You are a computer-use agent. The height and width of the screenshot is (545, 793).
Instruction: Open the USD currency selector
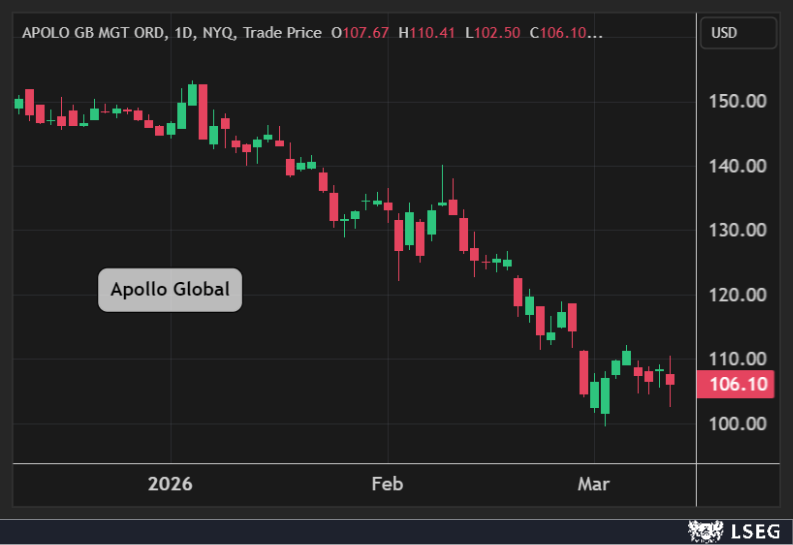click(738, 33)
